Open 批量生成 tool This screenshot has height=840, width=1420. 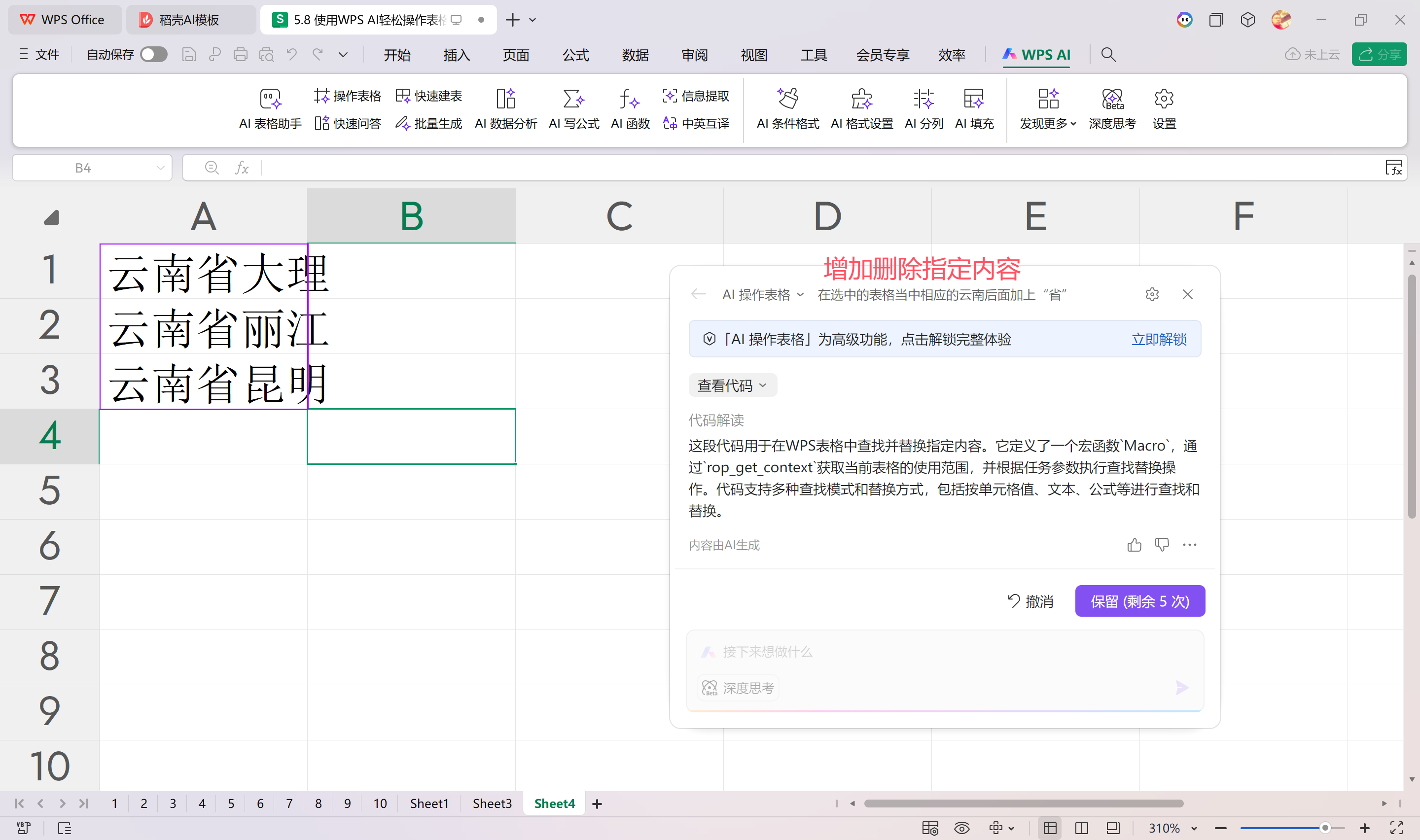(x=428, y=123)
